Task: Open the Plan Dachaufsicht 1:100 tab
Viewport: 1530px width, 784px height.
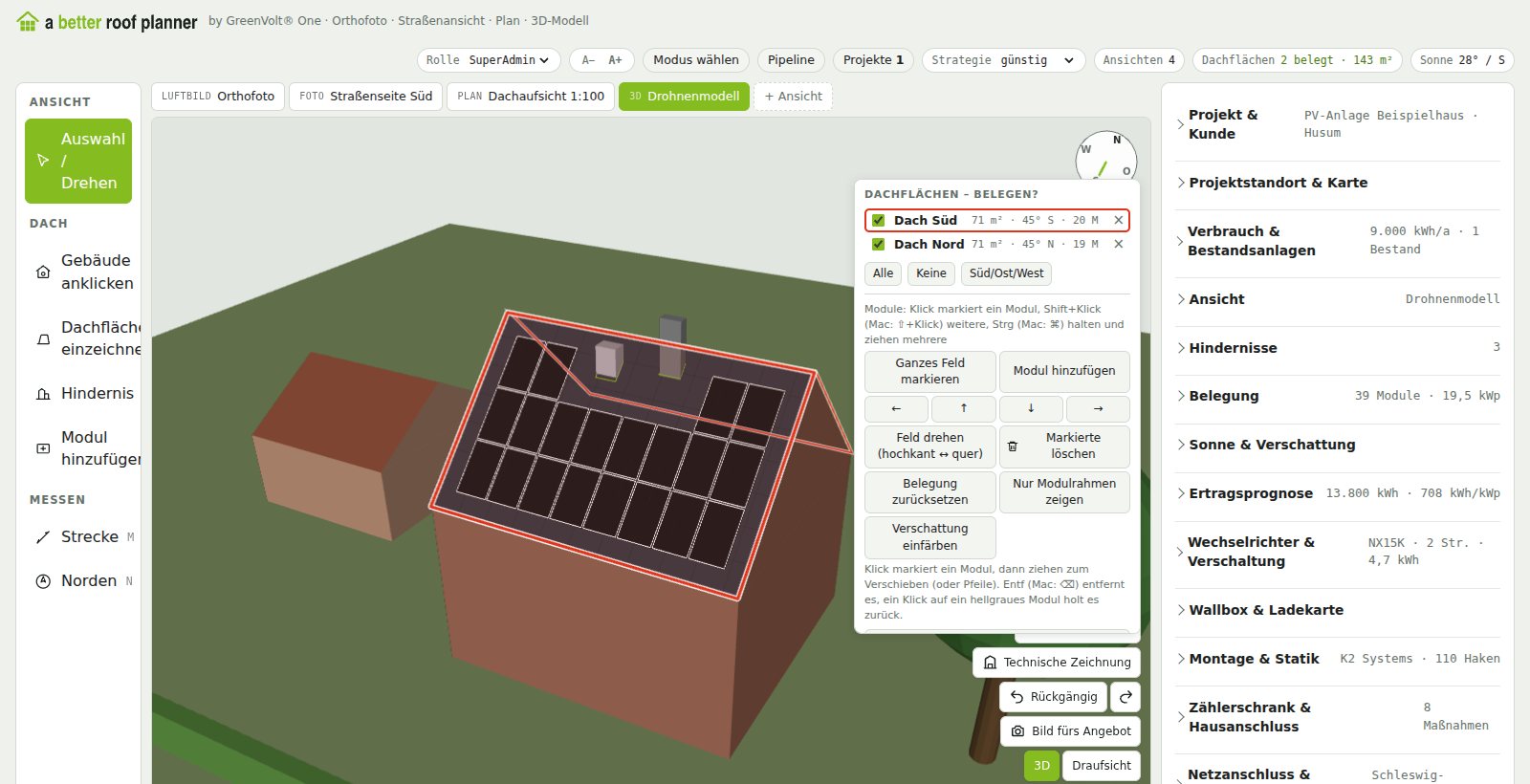Action: pos(531,97)
